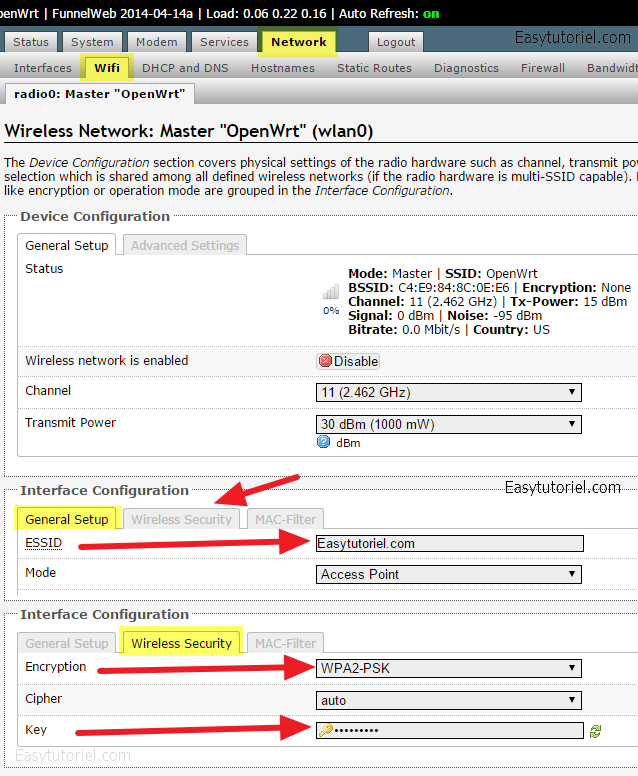This screenshot has height=776, width=638.
Task: Click the signal strength icon showing 0%
Action: tap(331, 292)
